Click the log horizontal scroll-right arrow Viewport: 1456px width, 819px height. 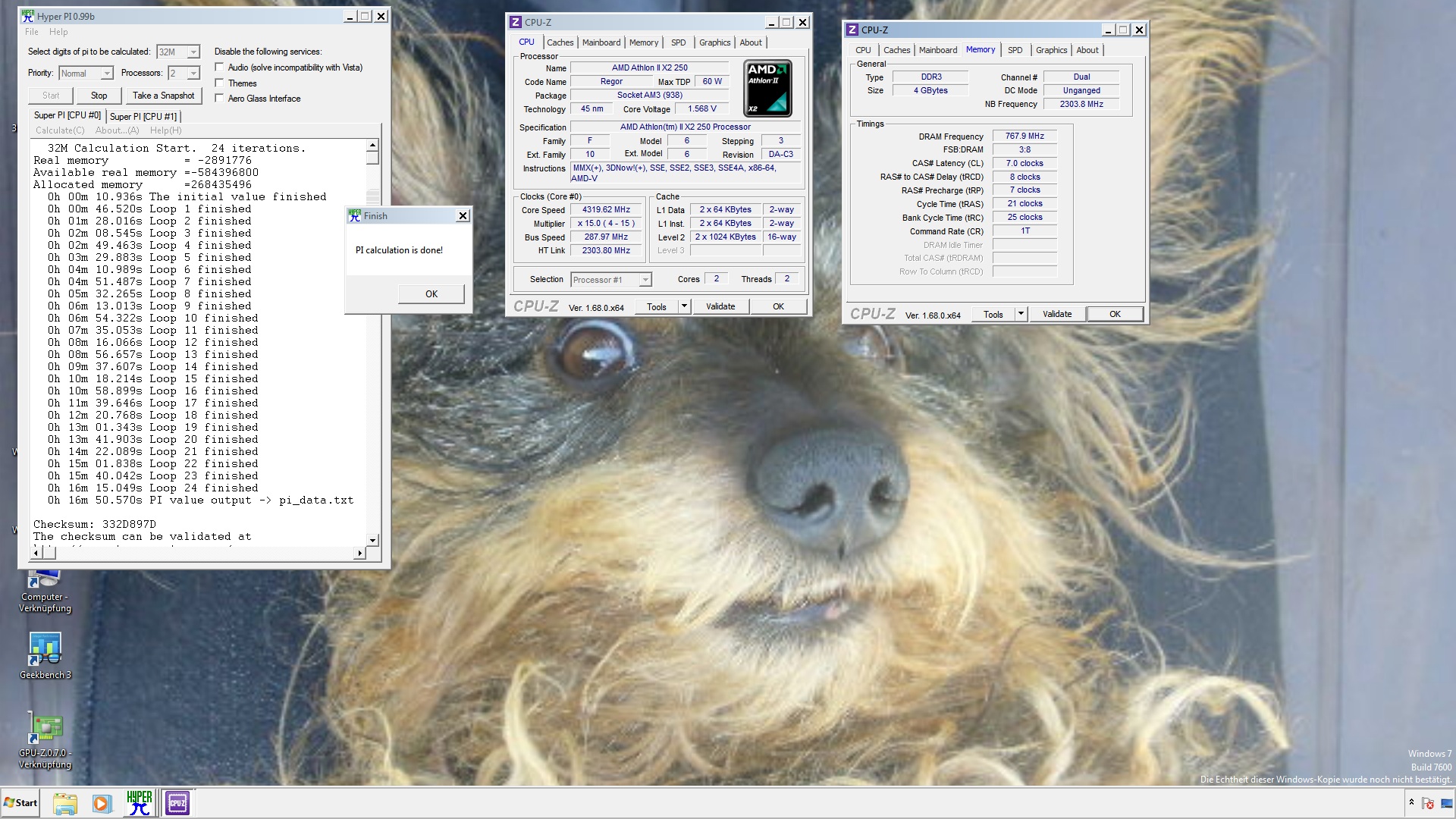click(x=360, y=554)
